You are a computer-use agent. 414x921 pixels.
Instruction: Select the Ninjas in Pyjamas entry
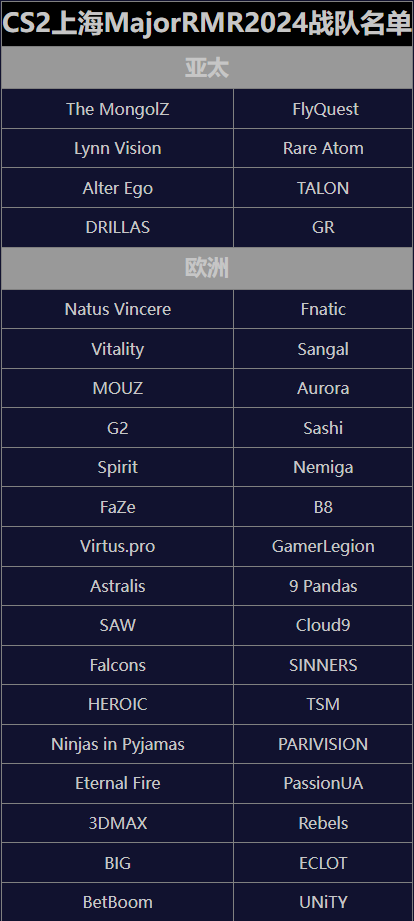coord(117,744)
